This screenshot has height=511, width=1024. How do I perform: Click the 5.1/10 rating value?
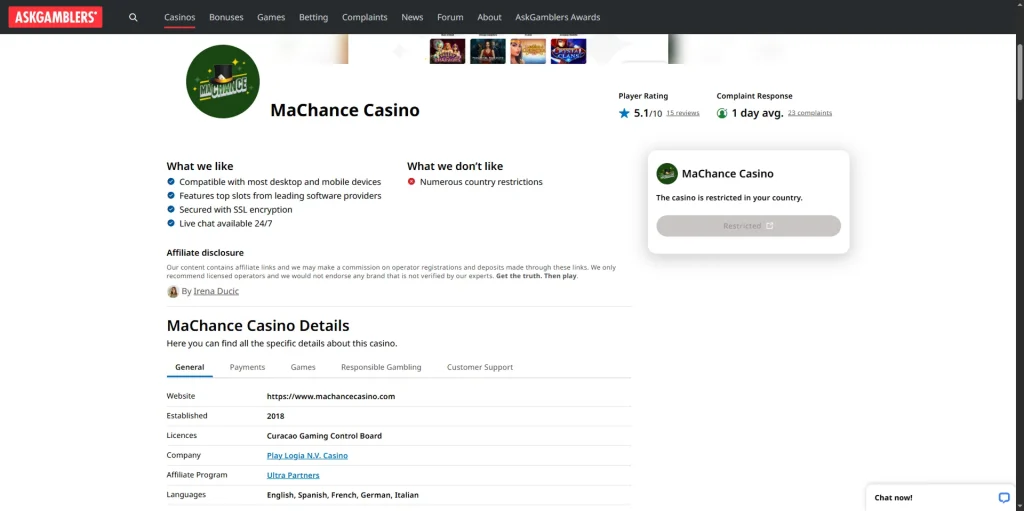point(648,113)
